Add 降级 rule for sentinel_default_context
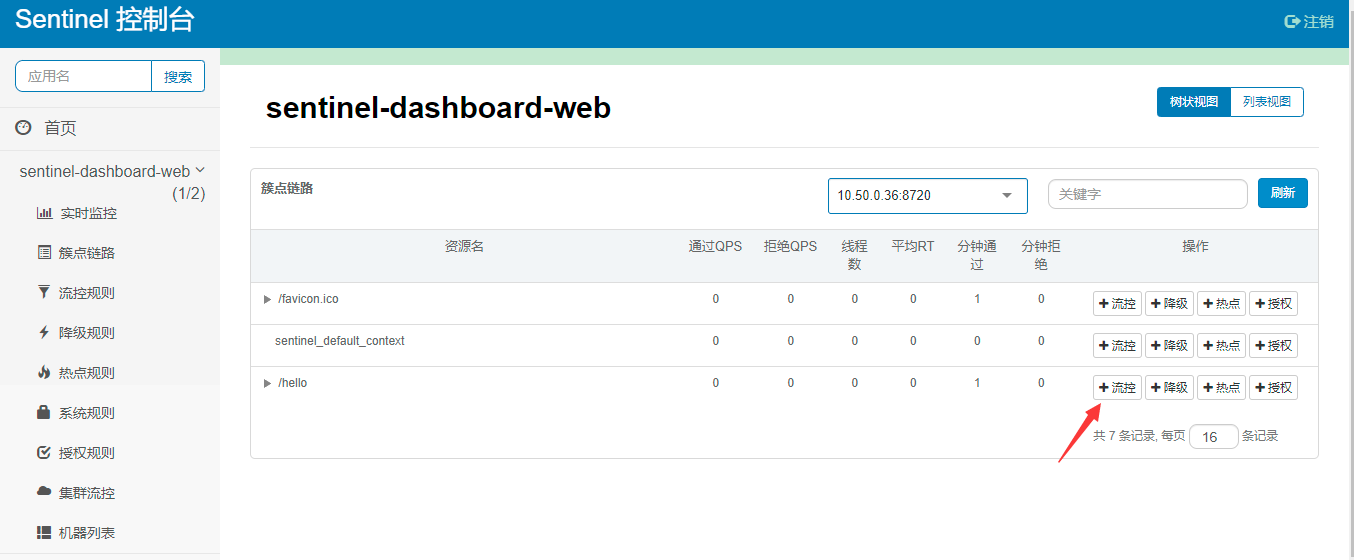The height and width of the screenshot is (560, 1354). click(x=1169, y=346)
